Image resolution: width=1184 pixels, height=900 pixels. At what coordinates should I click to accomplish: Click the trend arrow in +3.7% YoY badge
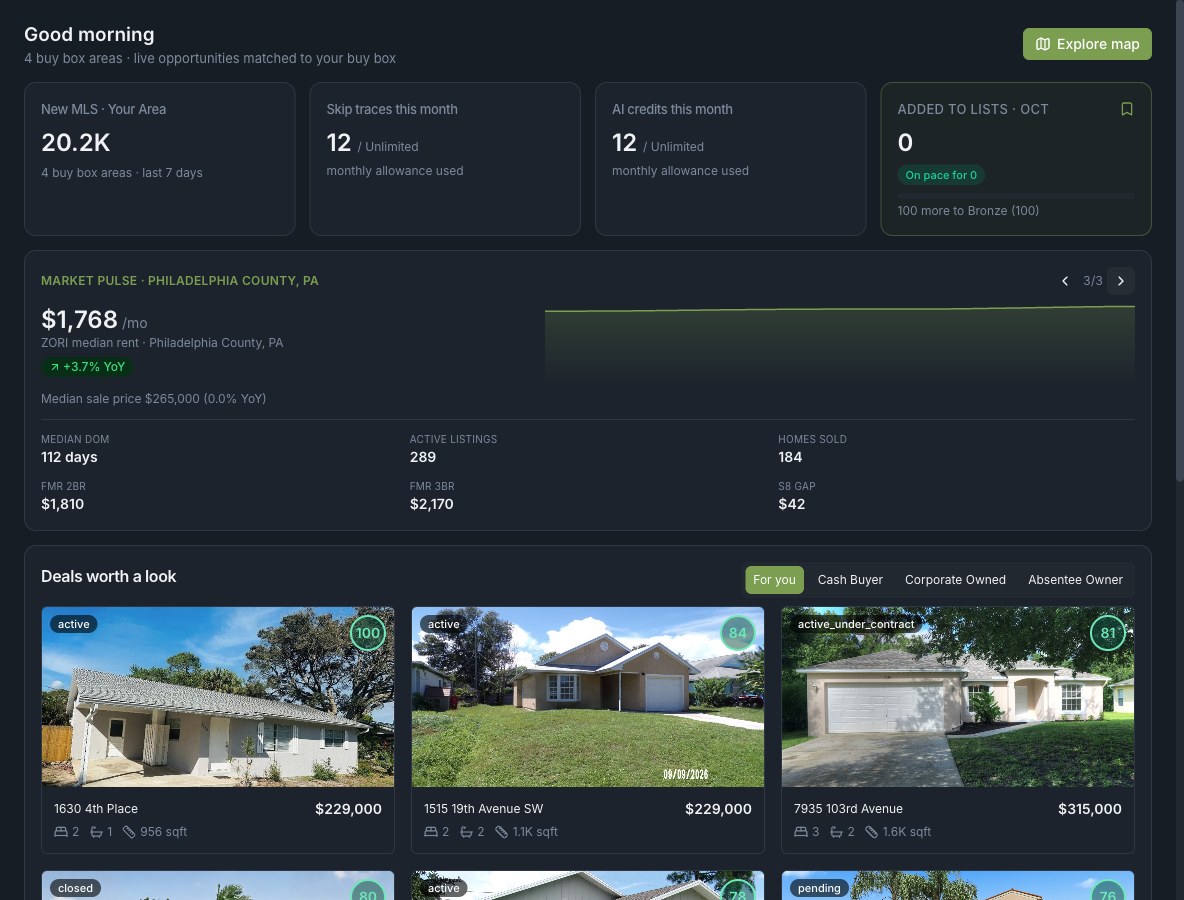(x=54, y=367)
